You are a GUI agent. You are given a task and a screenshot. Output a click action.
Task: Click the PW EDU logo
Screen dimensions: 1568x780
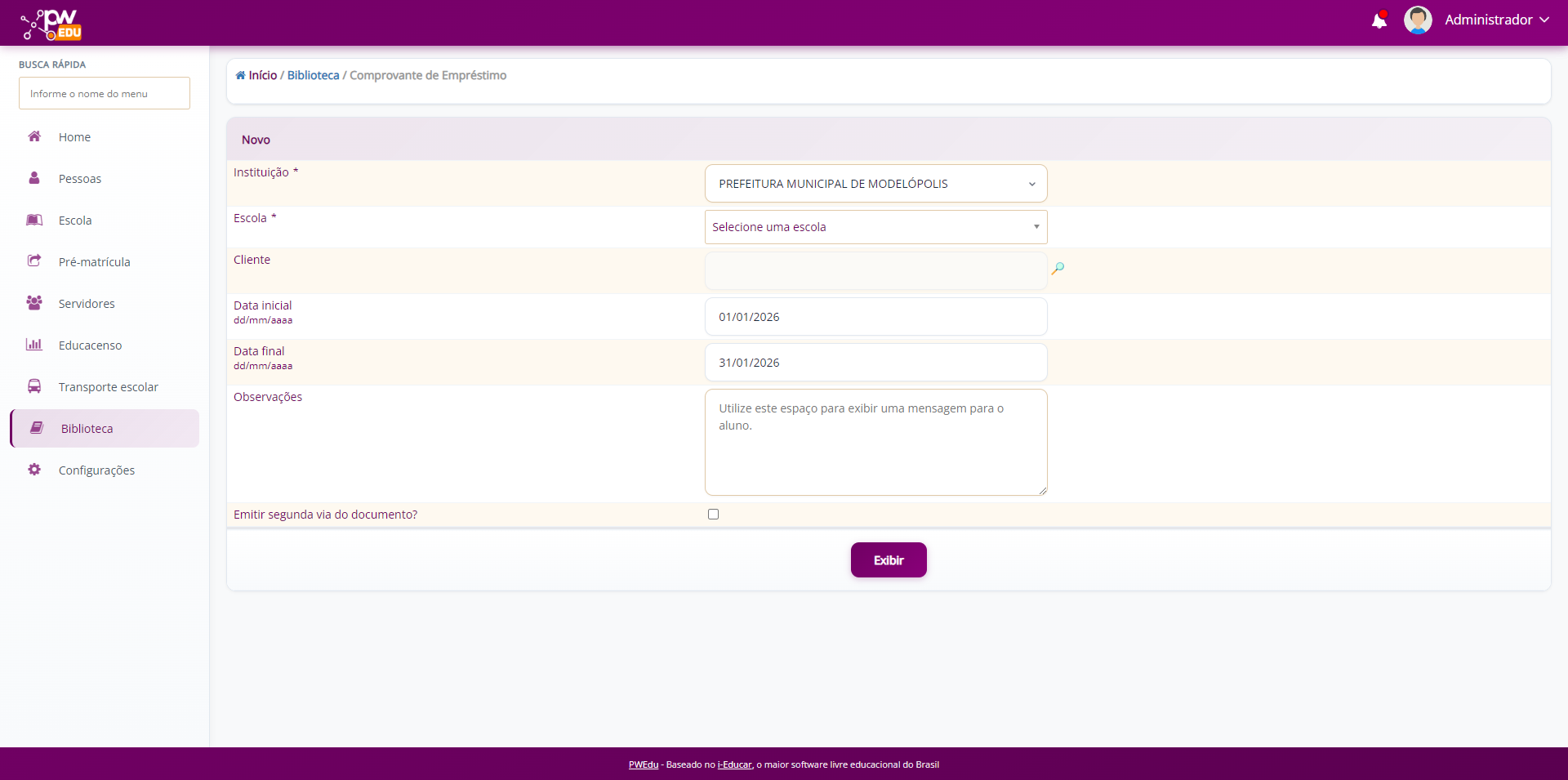[x=52, y=24]
